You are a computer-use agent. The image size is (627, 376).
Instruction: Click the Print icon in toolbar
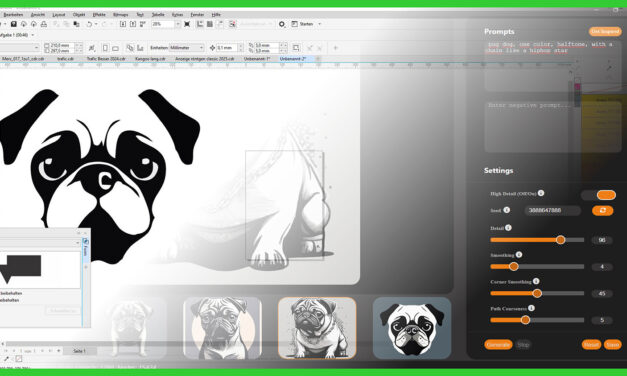click(44, 24)
